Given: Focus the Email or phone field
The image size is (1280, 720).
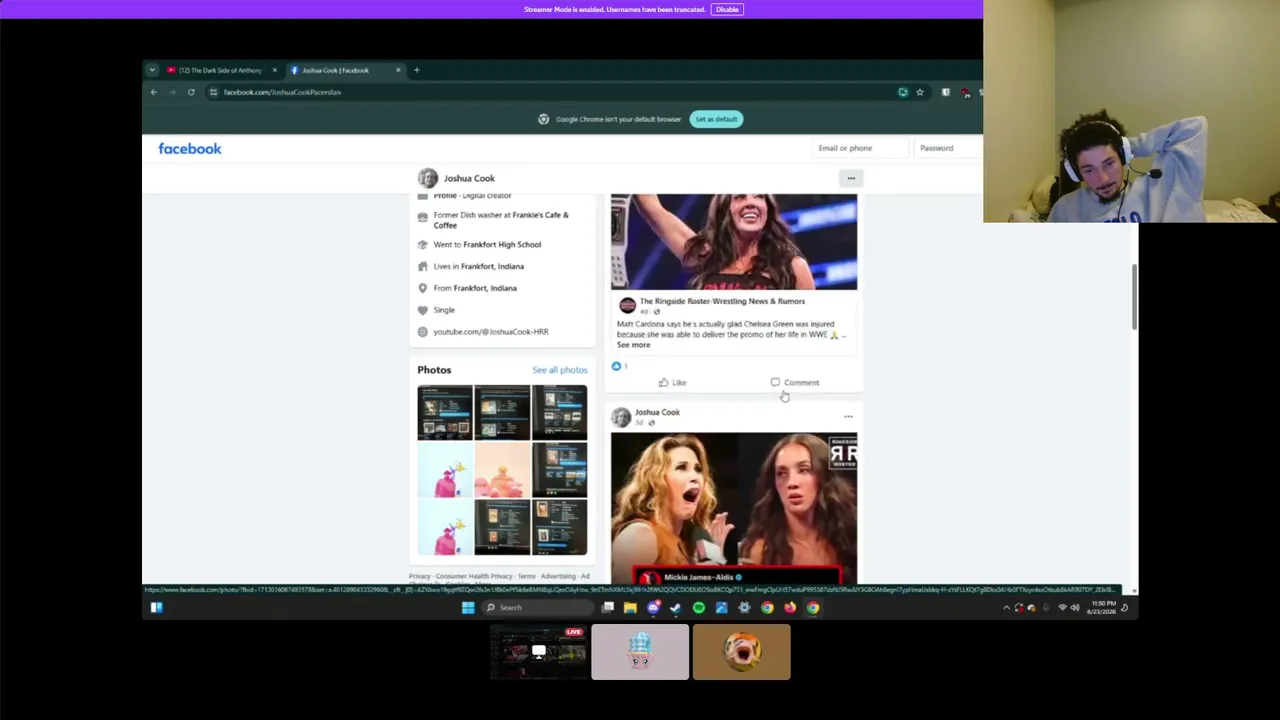Looking at the screenshot, I should pos(861,148).
